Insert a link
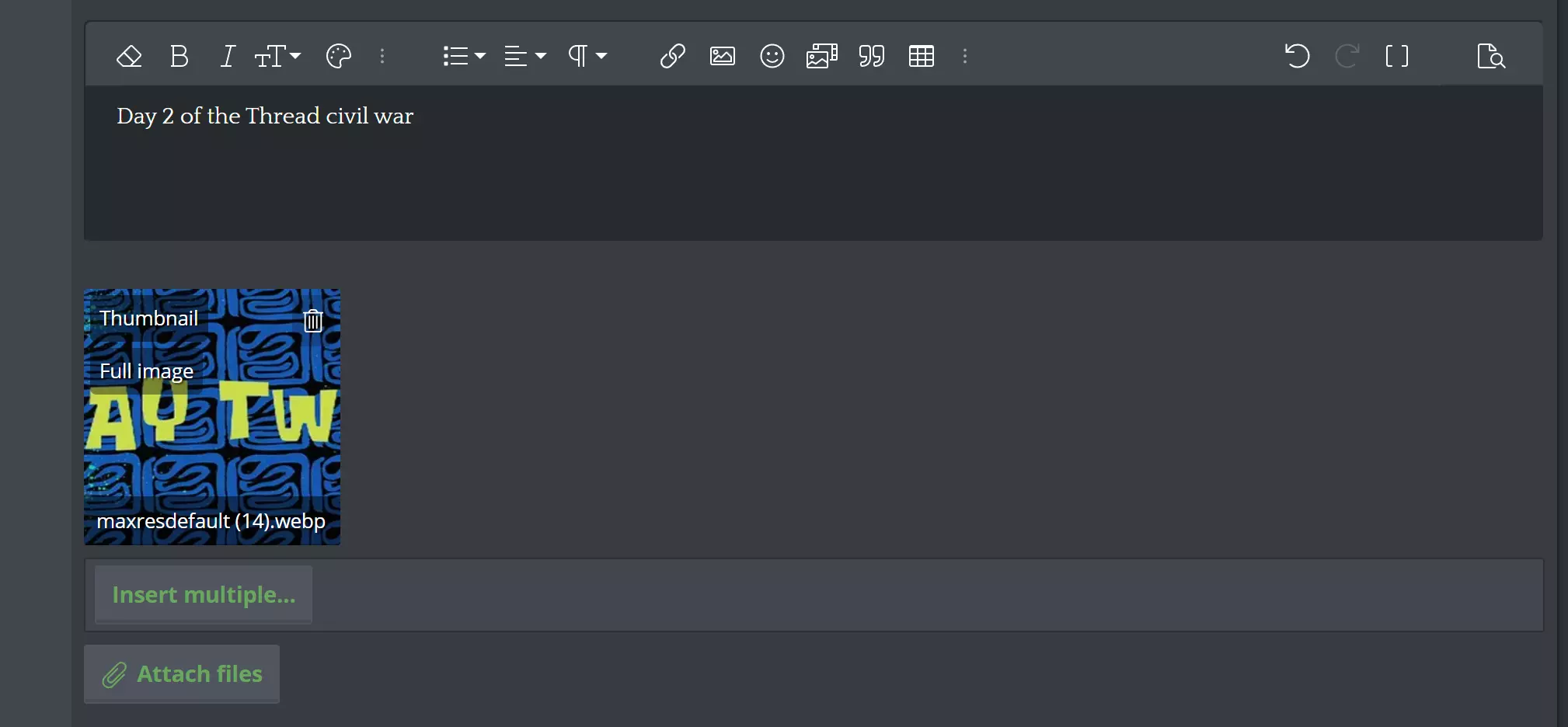Image resolution: width=1568 pixels, height=727 pixels. pyautogui.click(x=672, y=56)
